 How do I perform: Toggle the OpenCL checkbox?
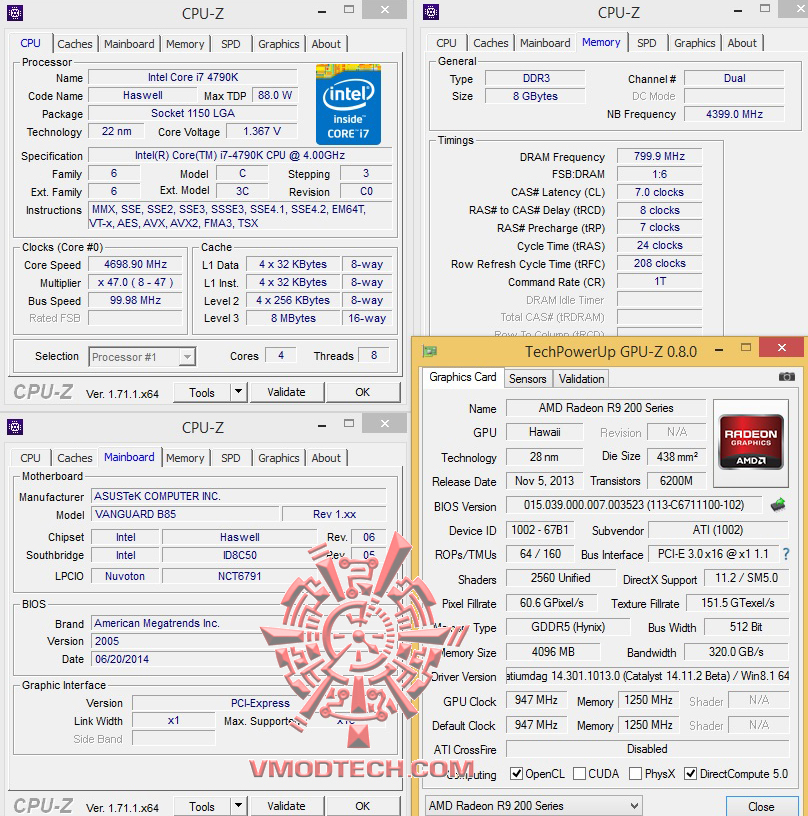pos(516,773)
